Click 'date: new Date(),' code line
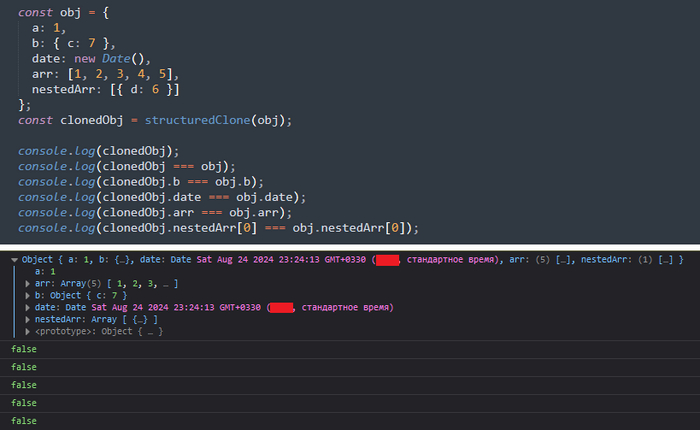 91,58
